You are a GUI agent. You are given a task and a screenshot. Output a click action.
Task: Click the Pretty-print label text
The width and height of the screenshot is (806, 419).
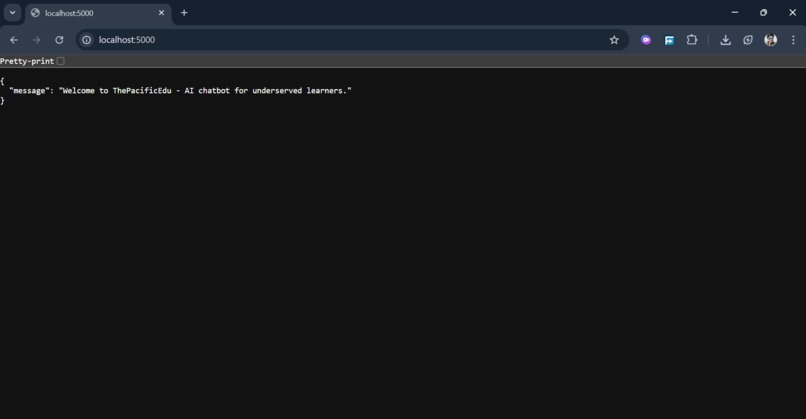click(27, 61)
